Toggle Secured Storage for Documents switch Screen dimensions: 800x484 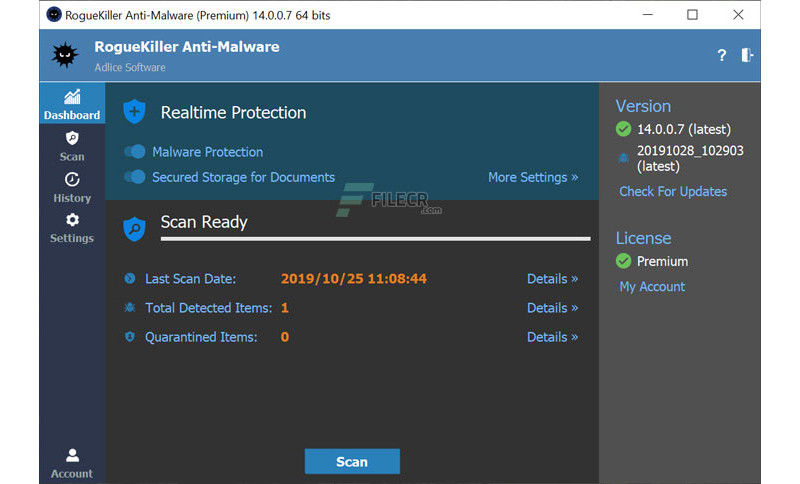135,177
